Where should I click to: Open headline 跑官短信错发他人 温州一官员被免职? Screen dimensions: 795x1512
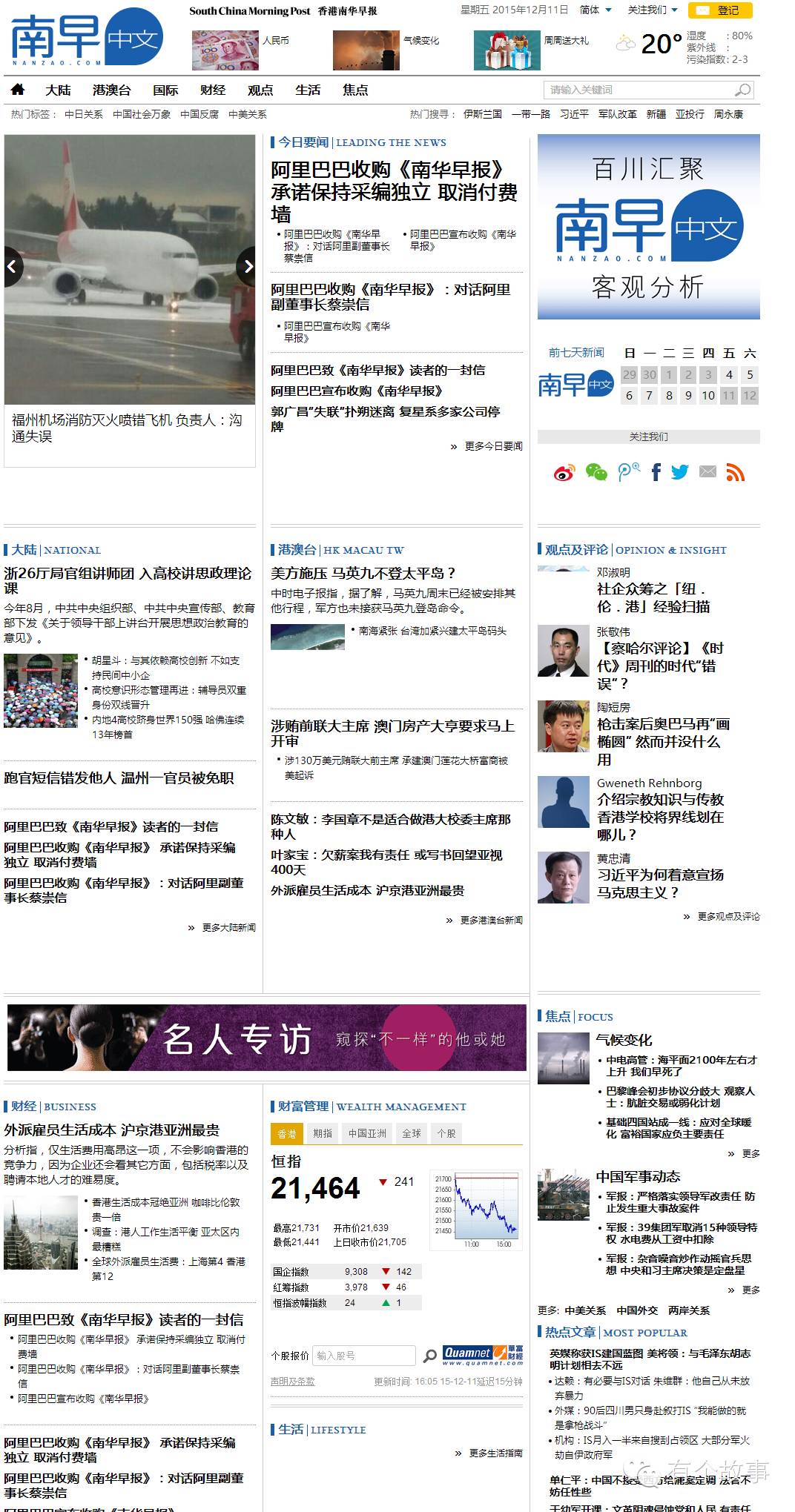[119, 777]
